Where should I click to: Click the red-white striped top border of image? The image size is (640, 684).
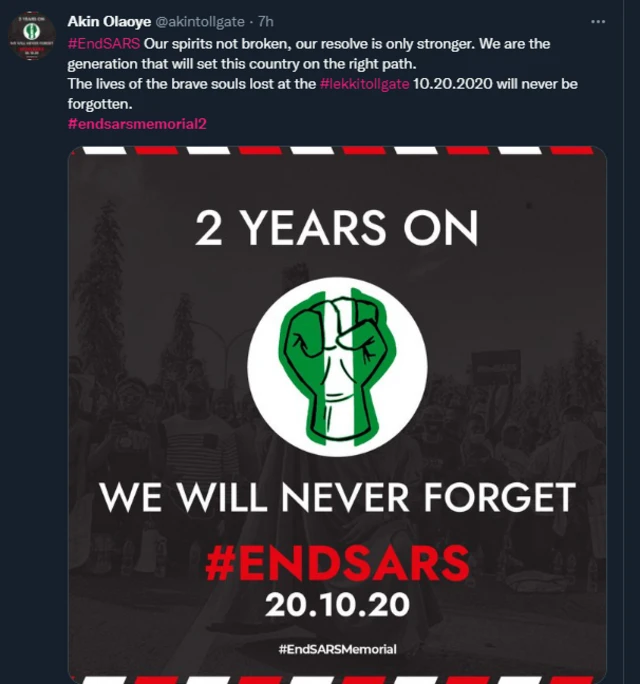337,150
